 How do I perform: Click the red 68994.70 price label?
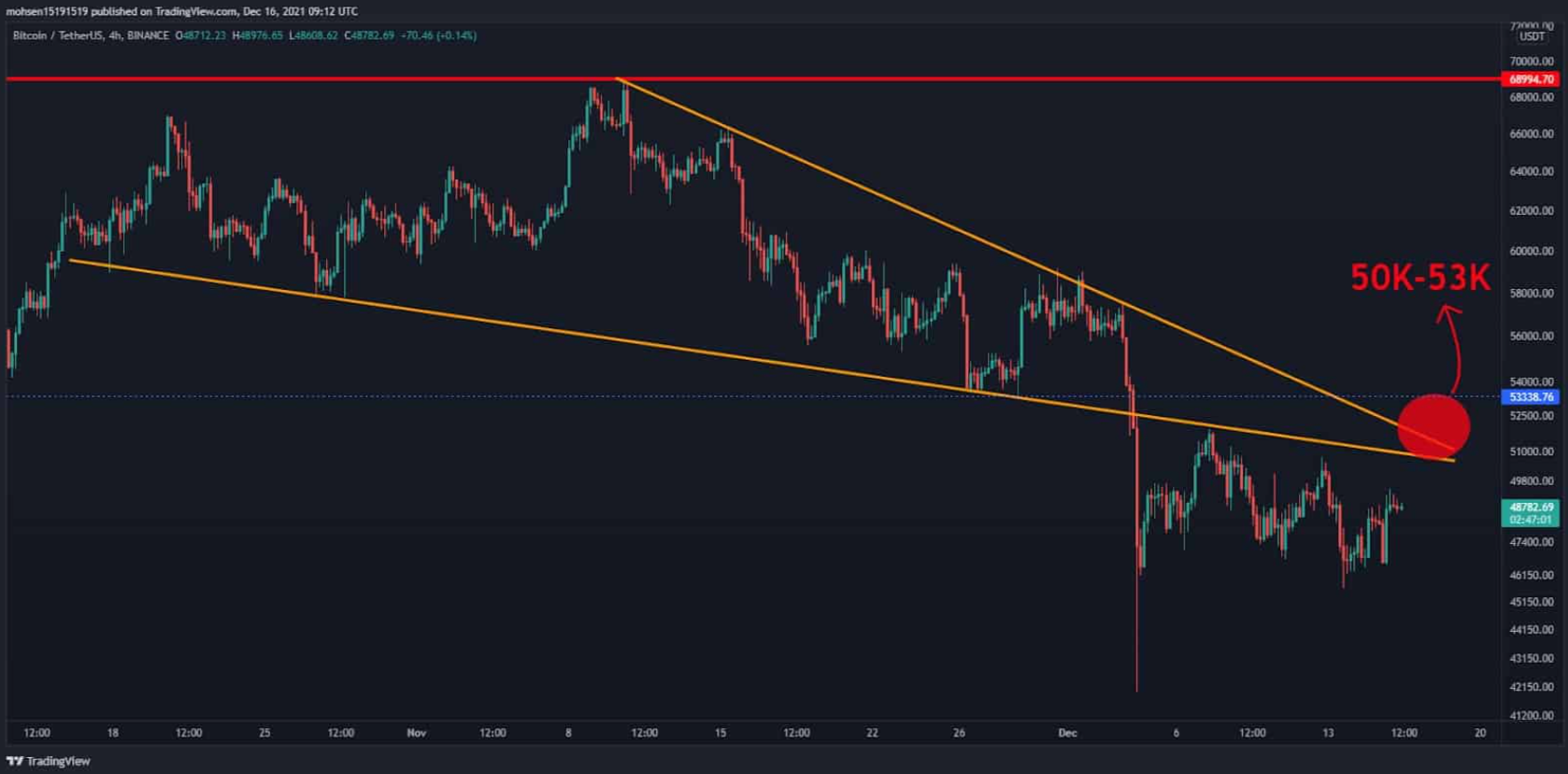(x=1532, y=79)
